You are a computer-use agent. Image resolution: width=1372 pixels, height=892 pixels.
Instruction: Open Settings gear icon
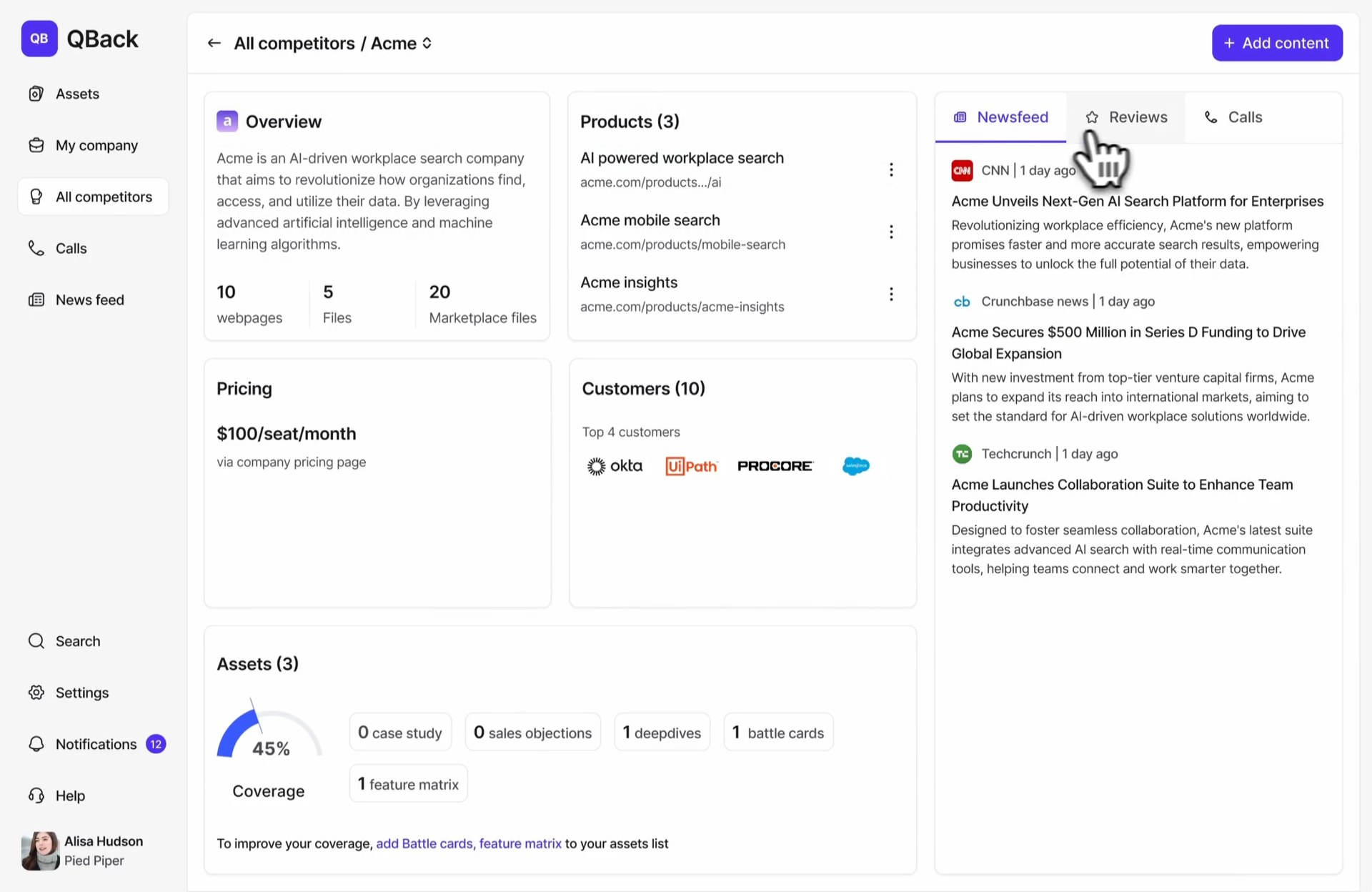tap(36, 693)
